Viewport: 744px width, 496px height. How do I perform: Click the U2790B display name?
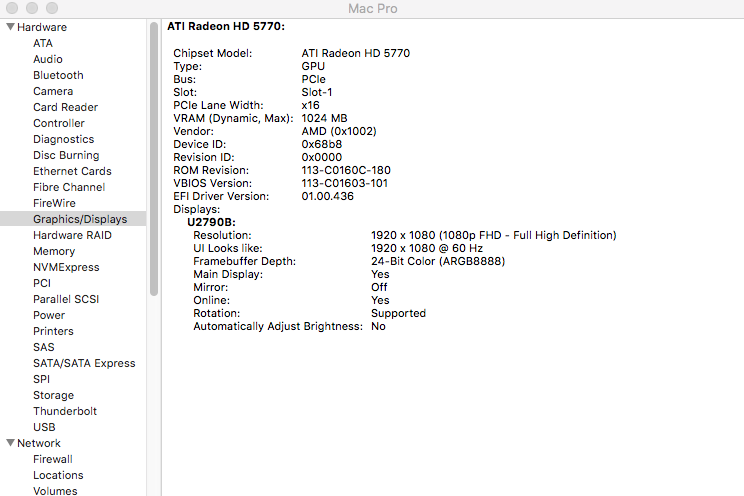pos(211,222)
